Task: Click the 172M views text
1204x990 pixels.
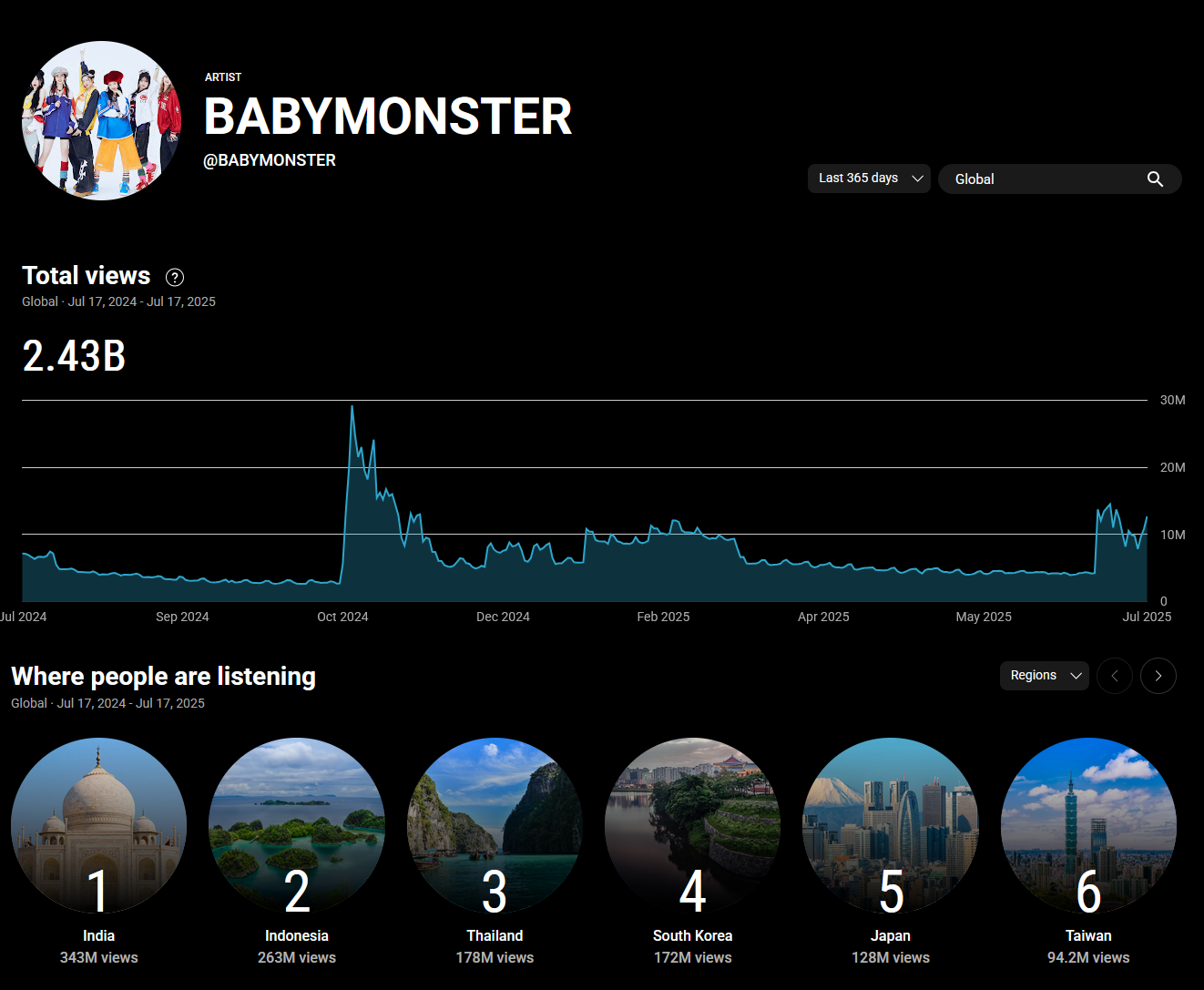Action: click(693, 957)
